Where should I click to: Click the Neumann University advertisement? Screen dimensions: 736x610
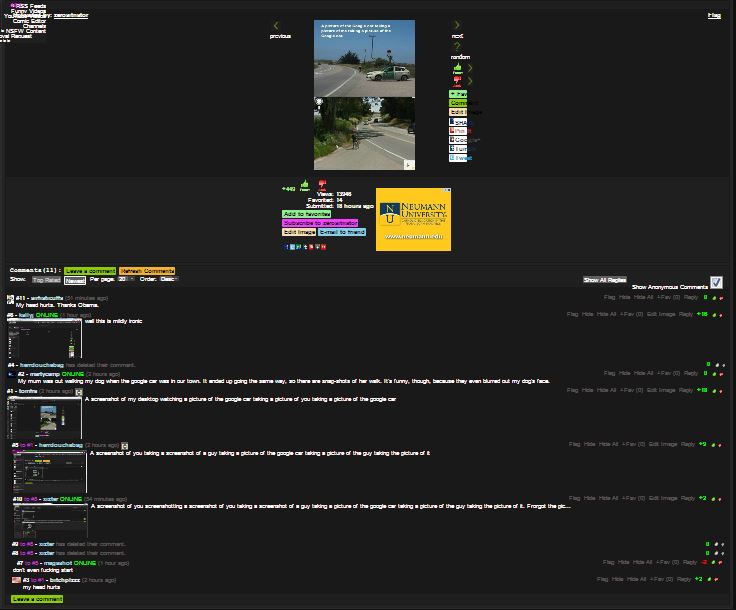pyautogui.click(x=413, y=220)
